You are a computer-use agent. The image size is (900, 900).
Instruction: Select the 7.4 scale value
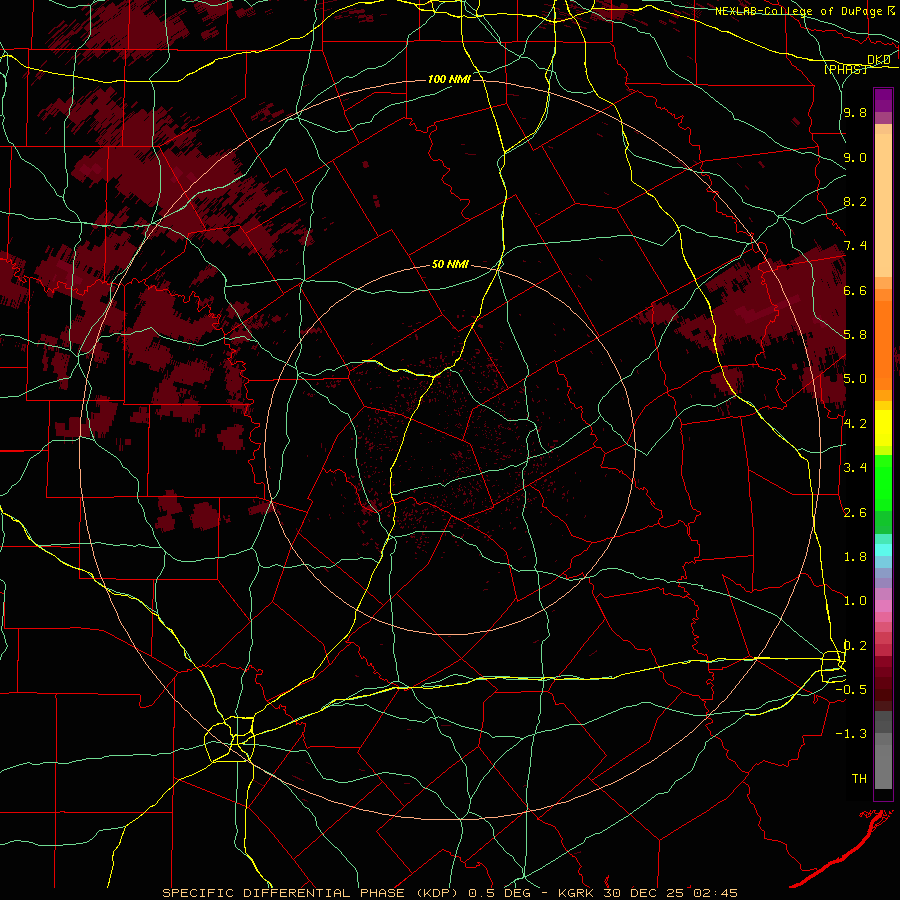pyautogui.click(x=855, y=246)
